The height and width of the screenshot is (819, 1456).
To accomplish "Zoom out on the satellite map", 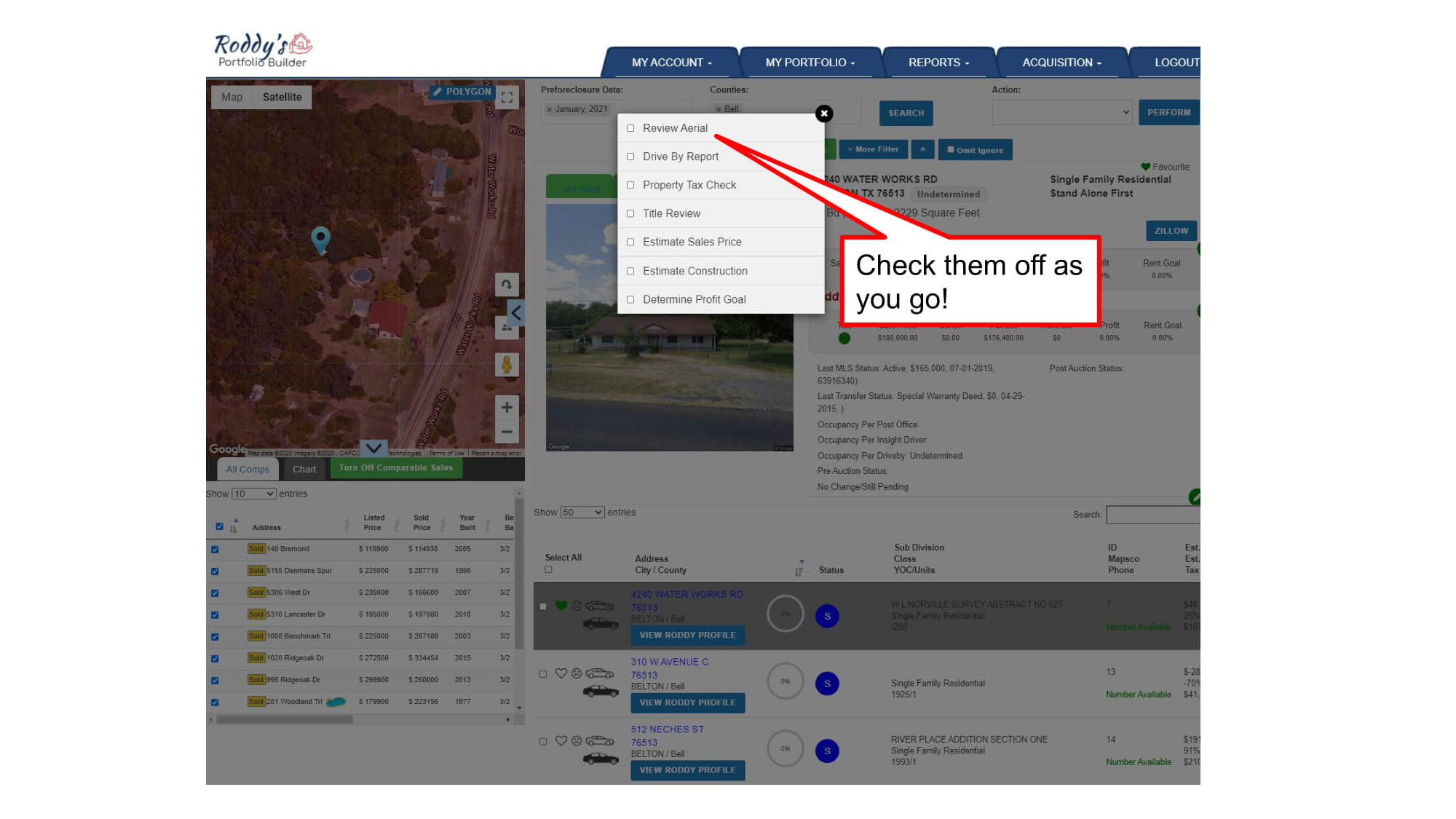I will click(507, 432).
